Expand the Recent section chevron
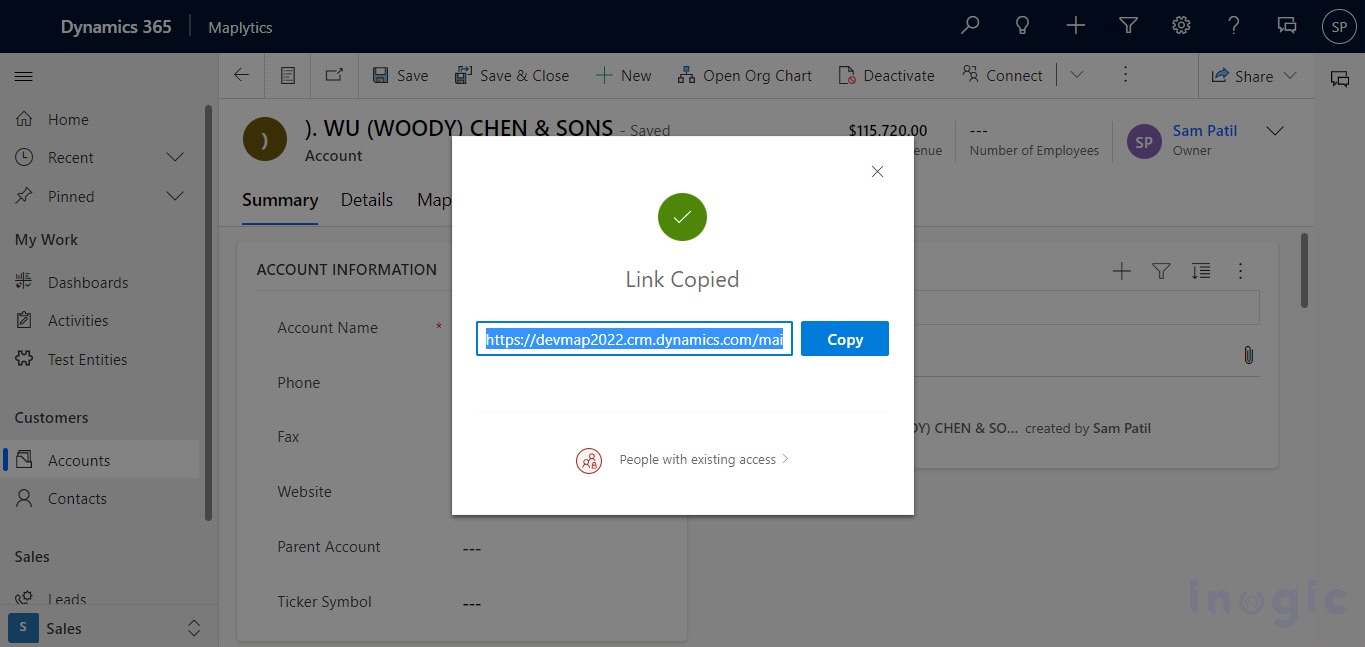Screen dimensions: 1365x647 175,158
